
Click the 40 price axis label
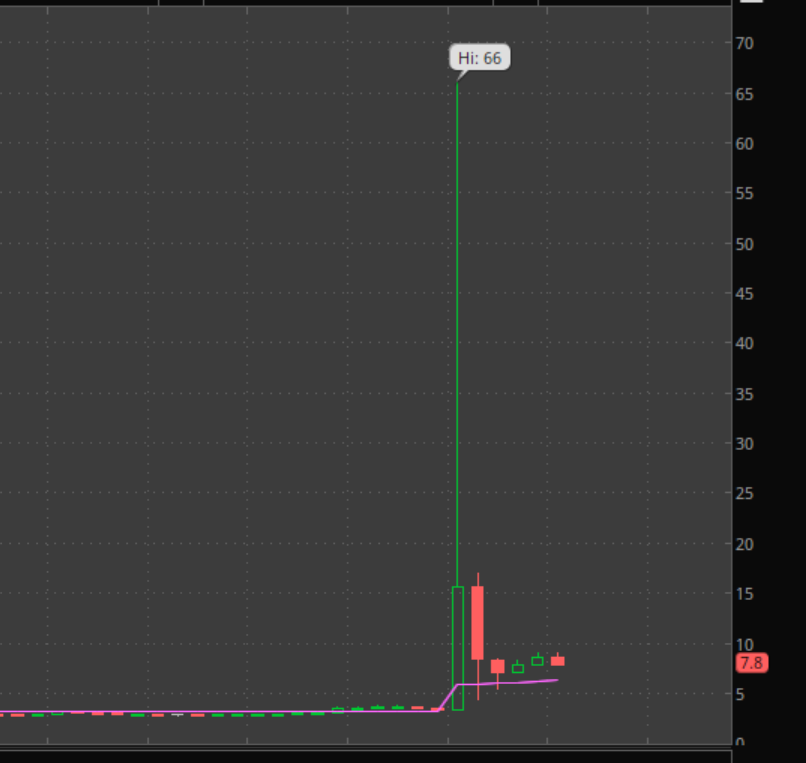tap(744, 343)
